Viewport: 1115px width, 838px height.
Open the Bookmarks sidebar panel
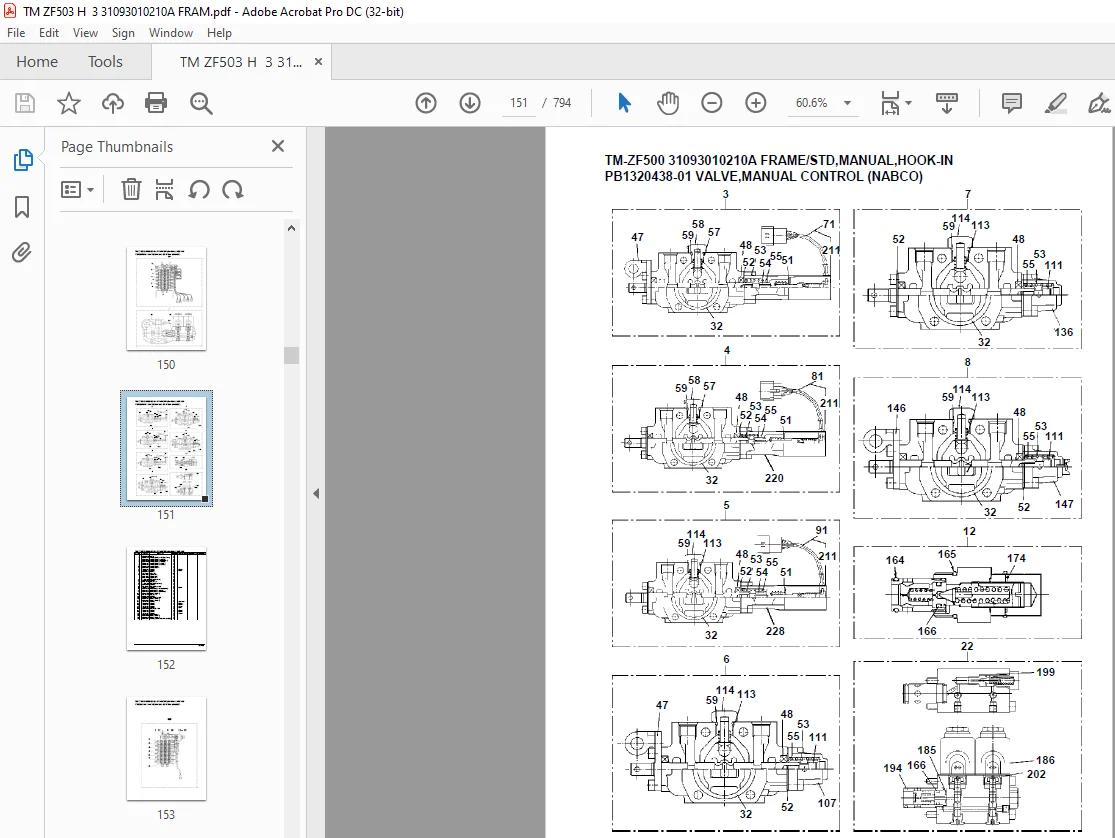click(22, 207)
